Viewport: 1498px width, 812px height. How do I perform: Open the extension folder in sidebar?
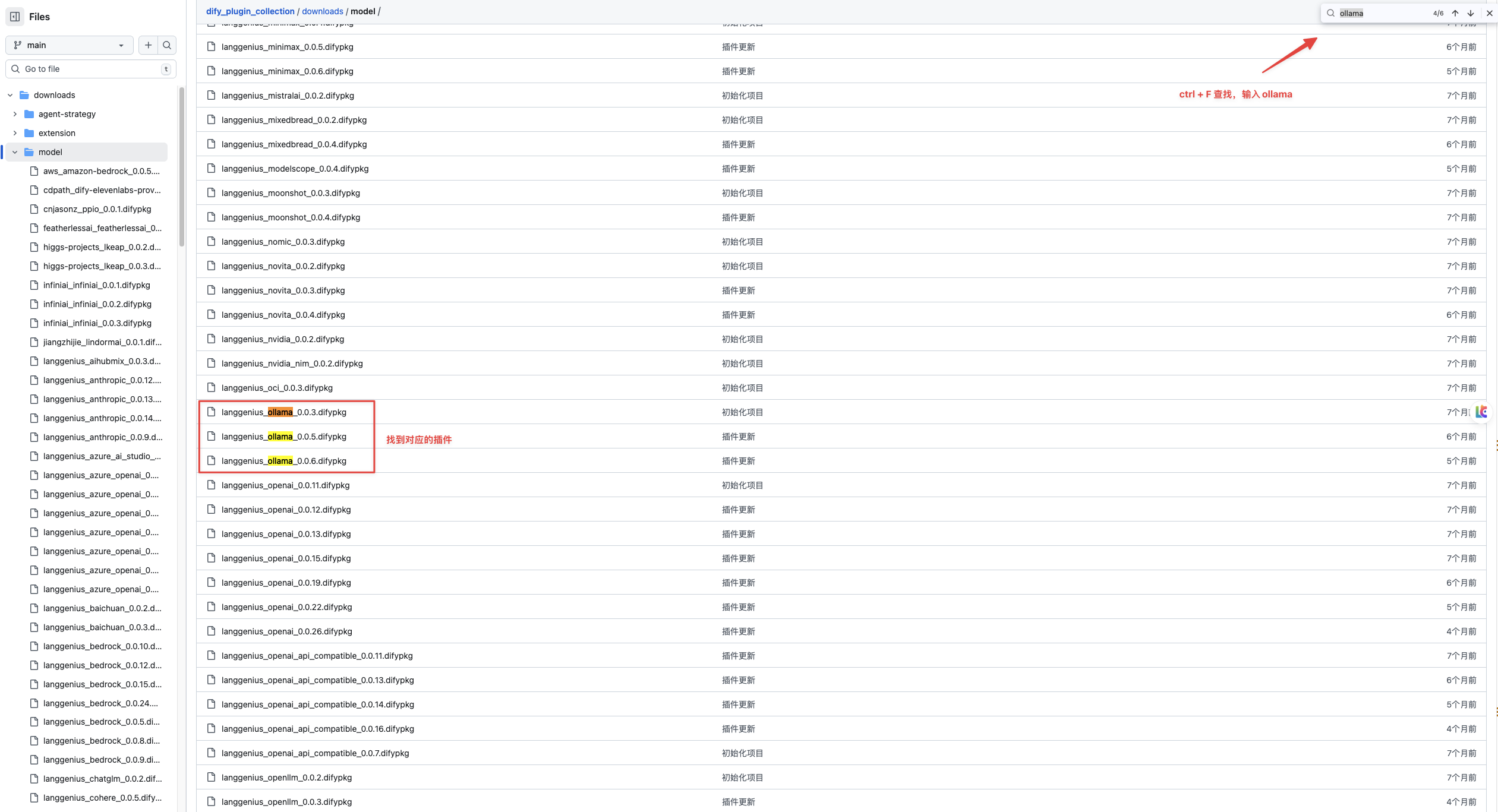pyautogui.click(x=57, y=133)
